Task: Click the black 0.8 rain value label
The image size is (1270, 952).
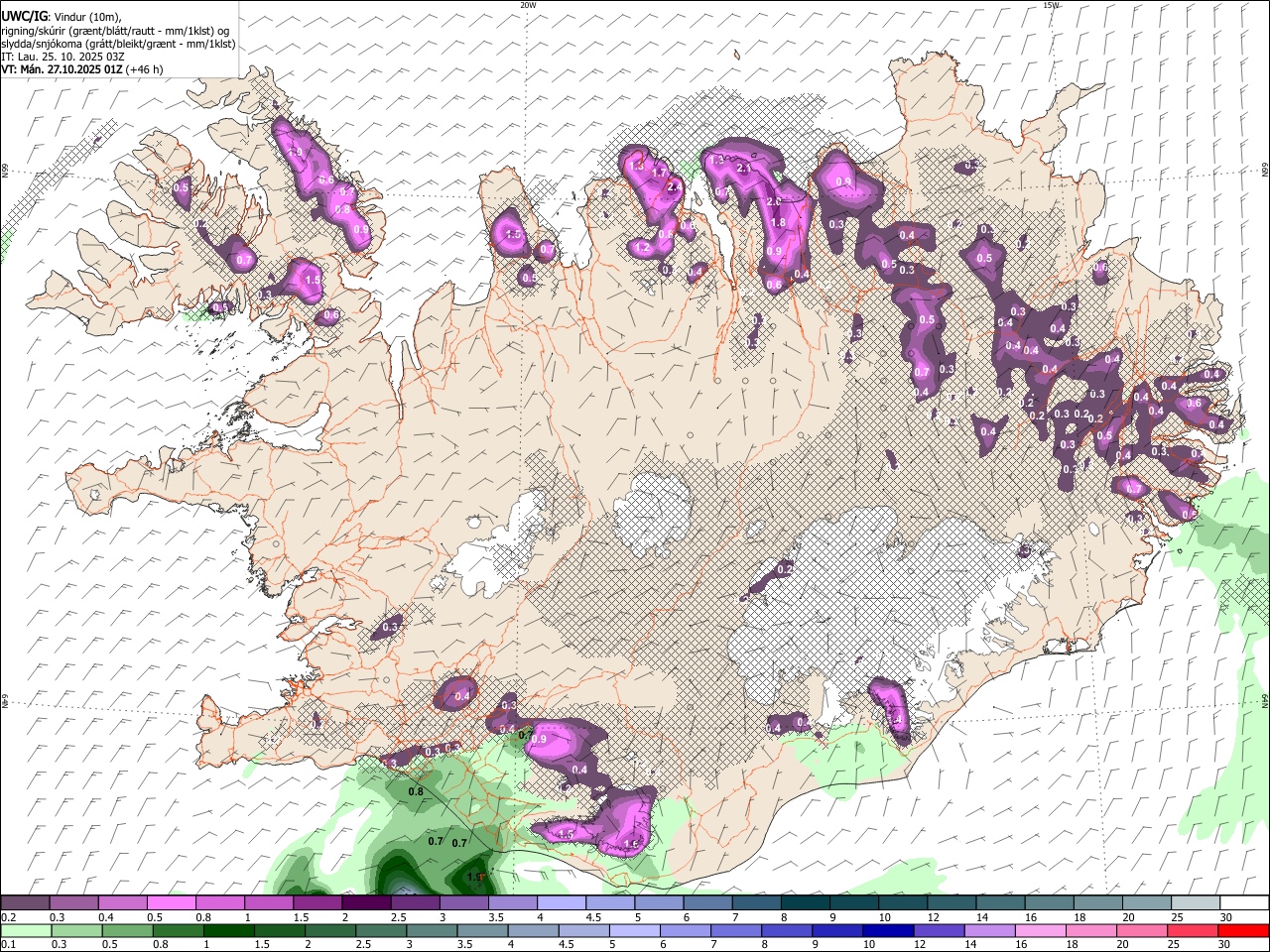Action: [x=416, y=791]
